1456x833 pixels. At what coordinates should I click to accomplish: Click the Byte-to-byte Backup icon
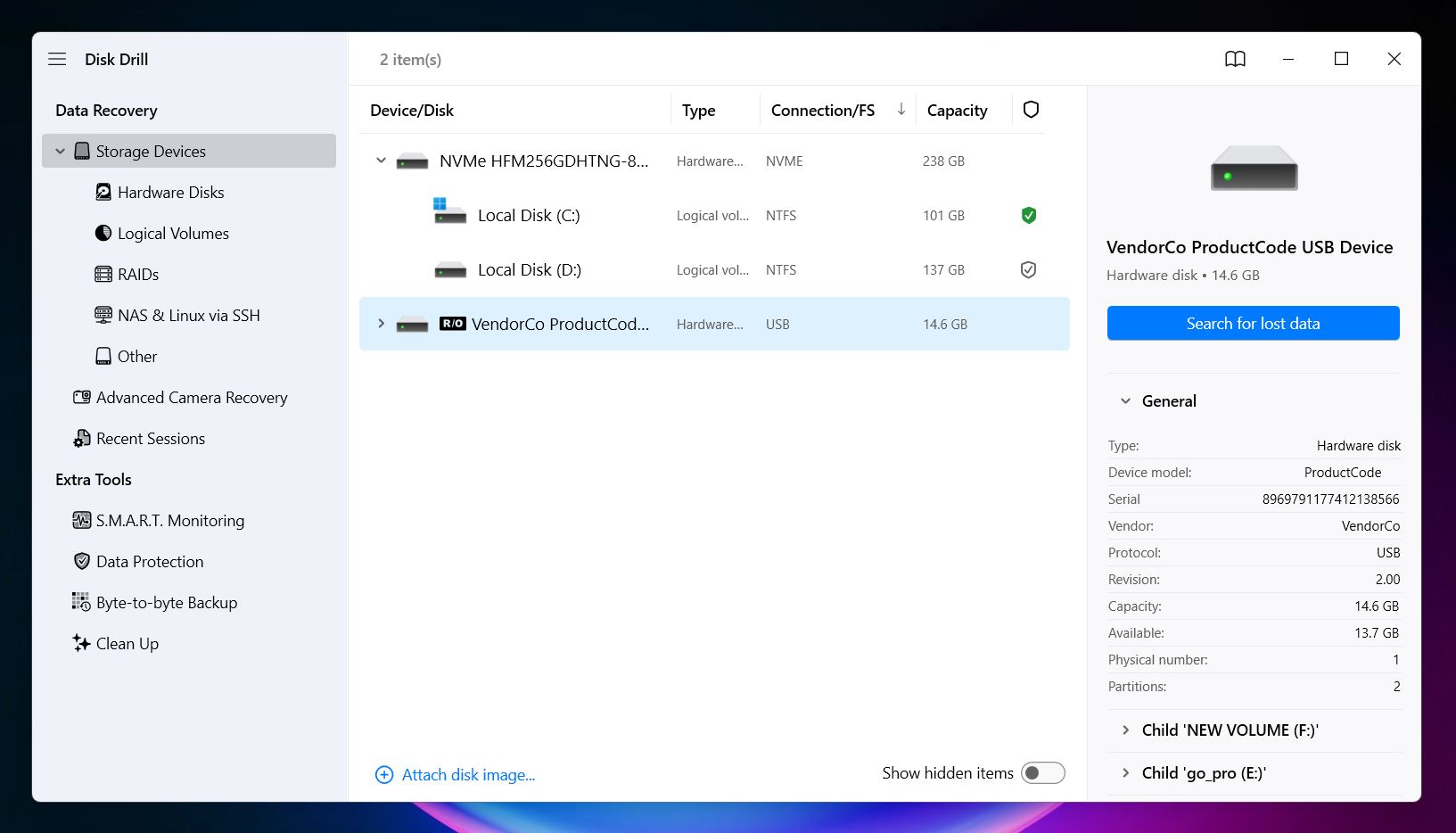click(82, 602)
